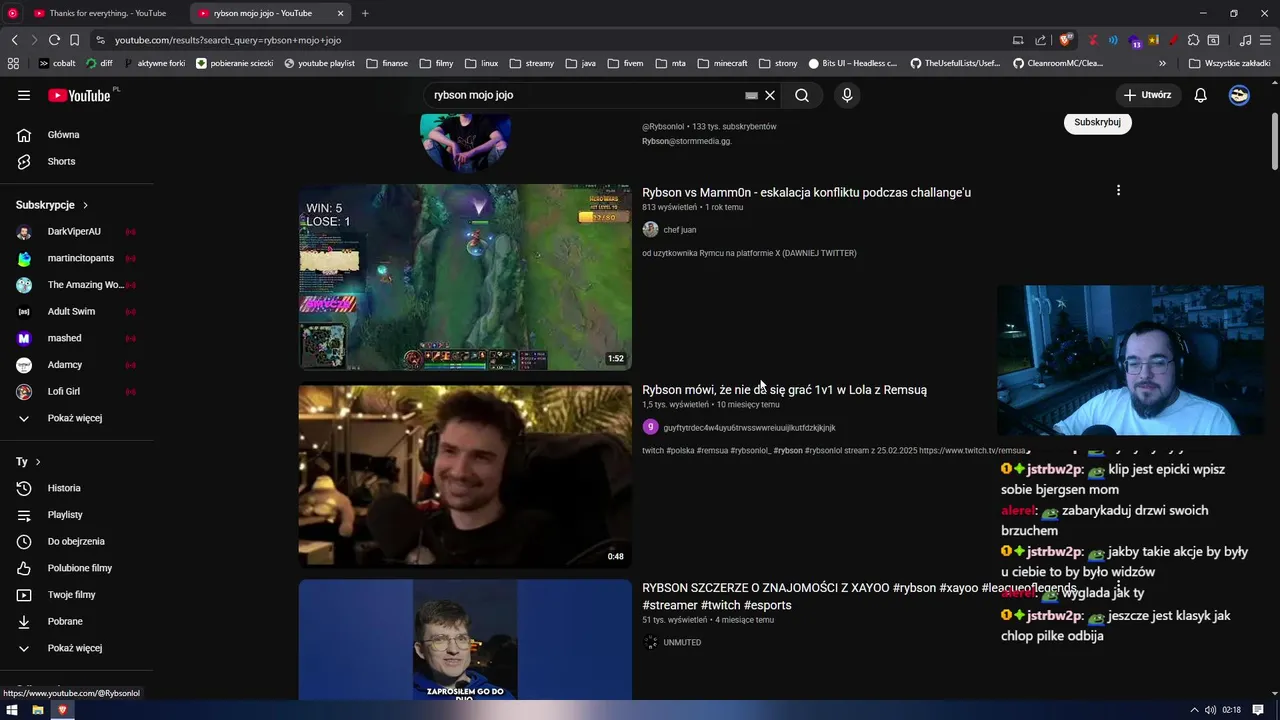Image resolution: width=1280 pixels, height=720 pixels.
Task: Focus the YouTube search input field
Action: pyautogui.click(x=585, y=95)
